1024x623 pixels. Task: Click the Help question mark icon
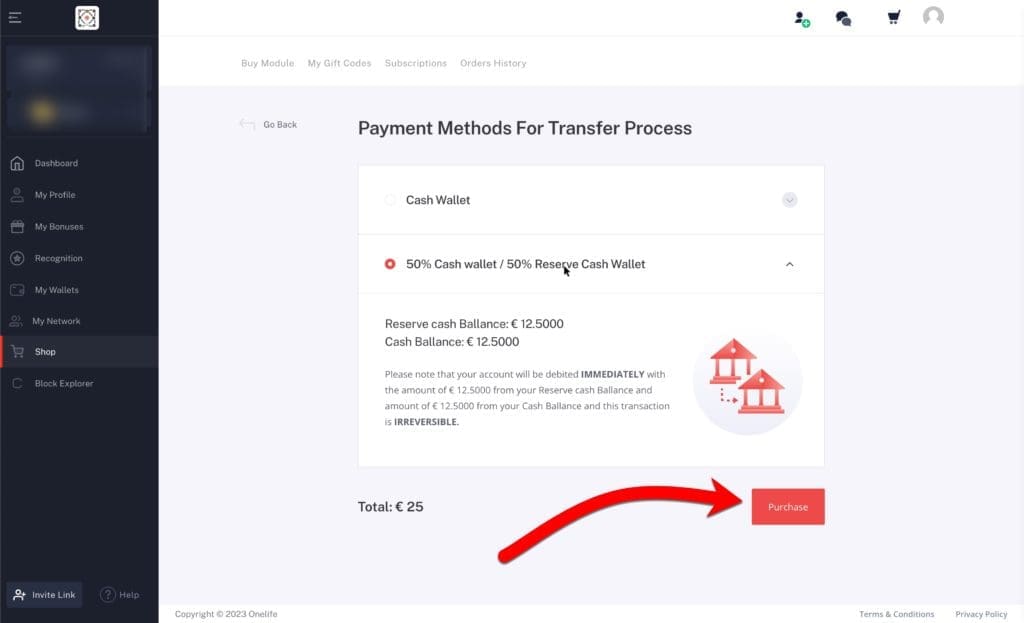pos(108,595)
